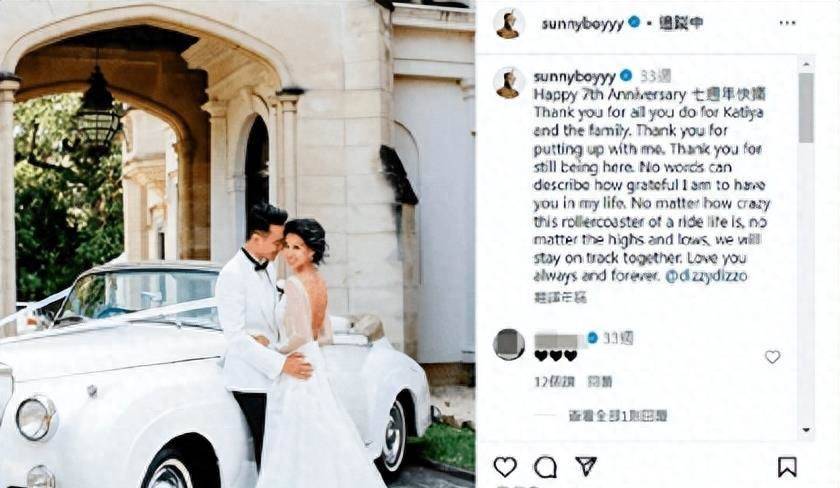Open the blurred commenter's avatar
The height and width of the screenshot is (488, 840).
pos(508,344)
